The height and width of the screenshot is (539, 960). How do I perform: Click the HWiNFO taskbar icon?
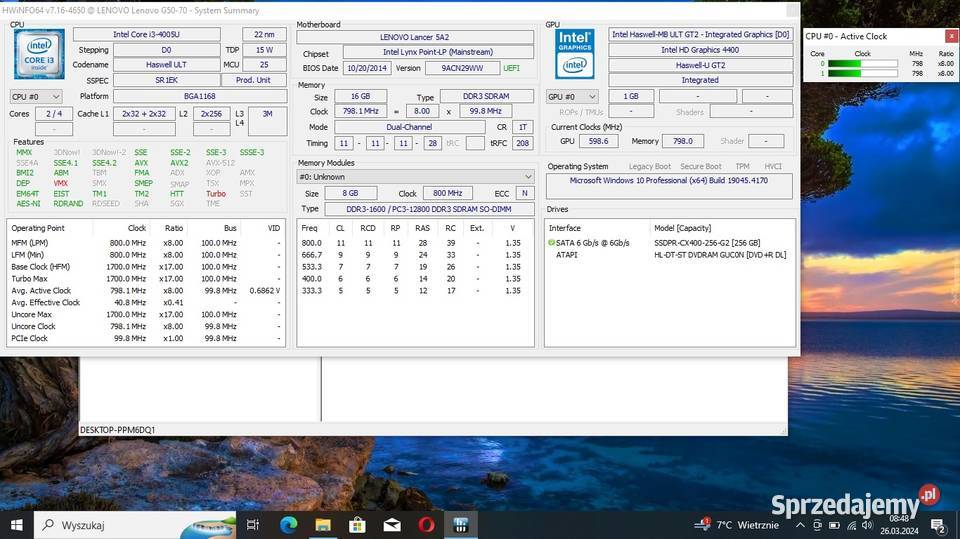pyautogui.click(x=461, y=525)
